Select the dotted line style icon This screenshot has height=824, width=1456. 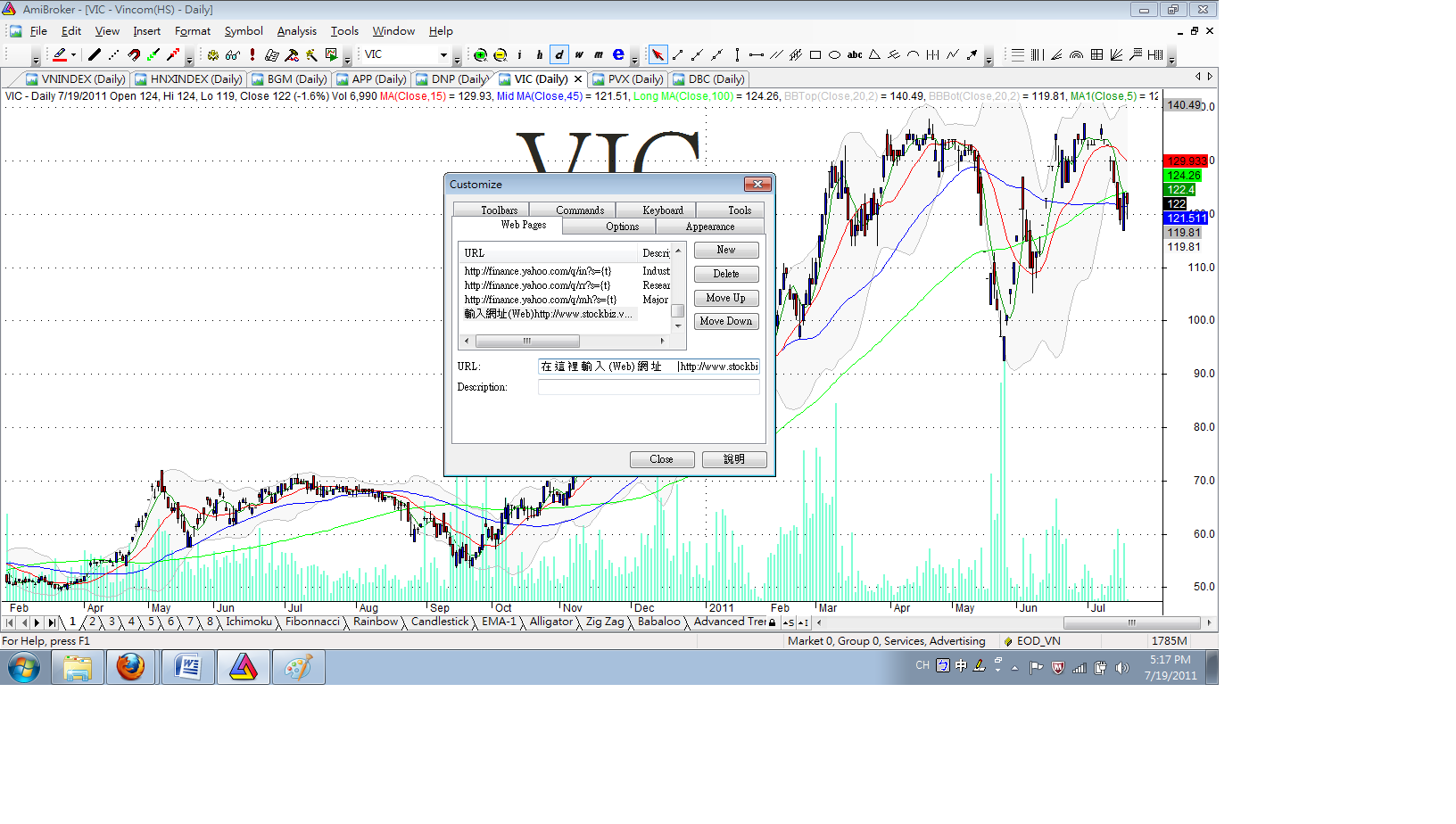[x=114, y=55]
